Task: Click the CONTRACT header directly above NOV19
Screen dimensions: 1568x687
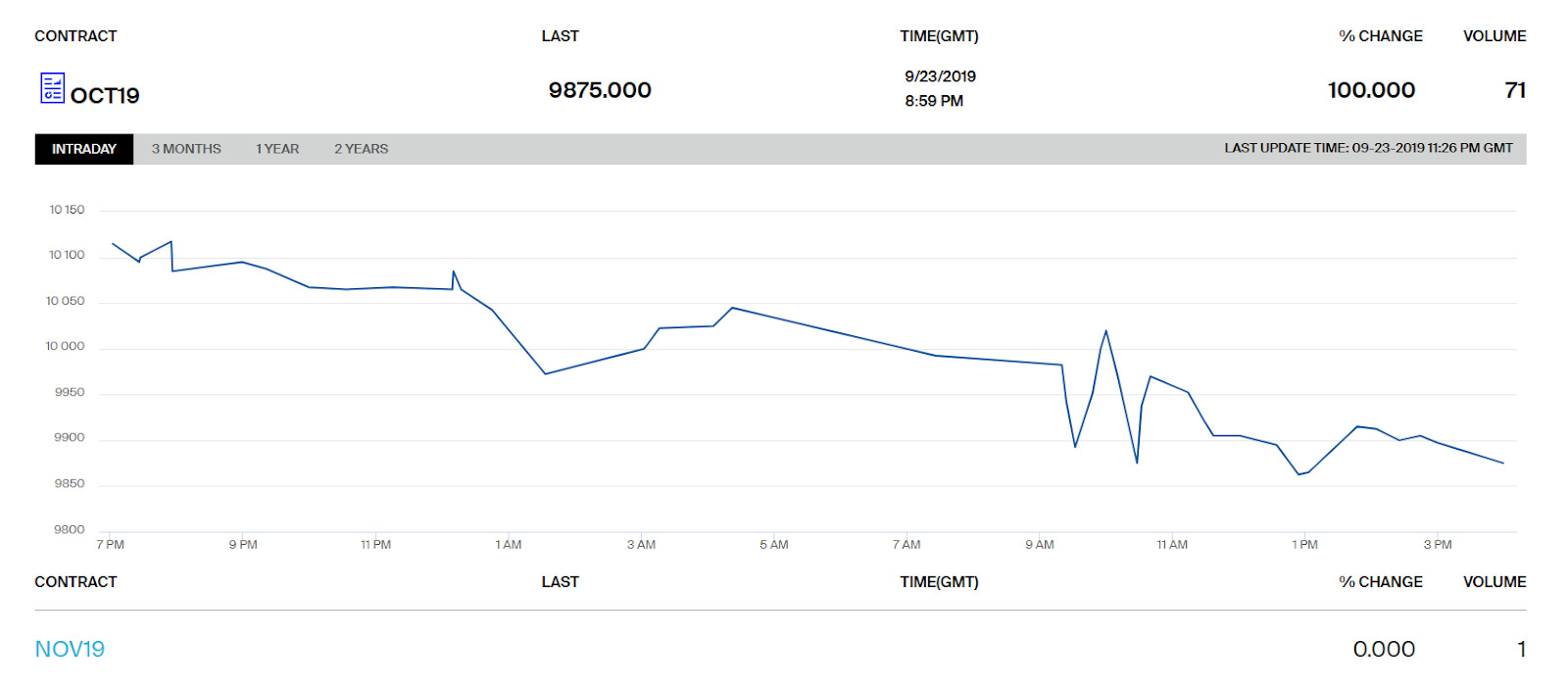Action: 75,582
